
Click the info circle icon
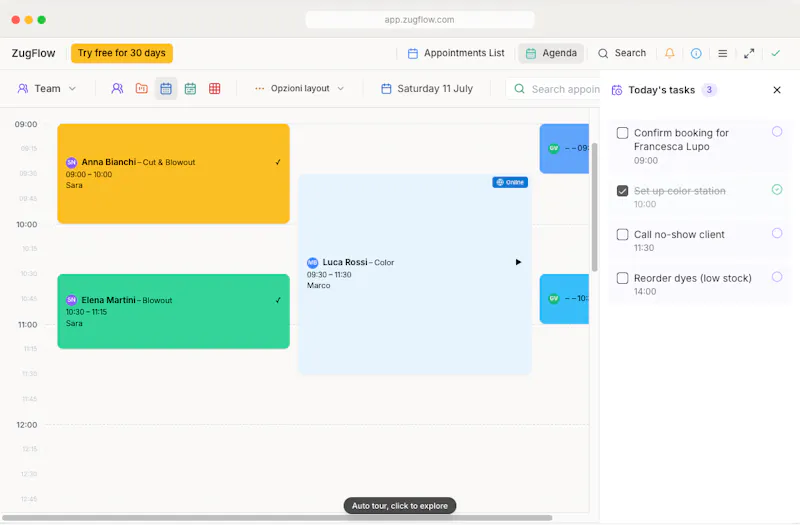pyautogui.click(x=696, y=53)
